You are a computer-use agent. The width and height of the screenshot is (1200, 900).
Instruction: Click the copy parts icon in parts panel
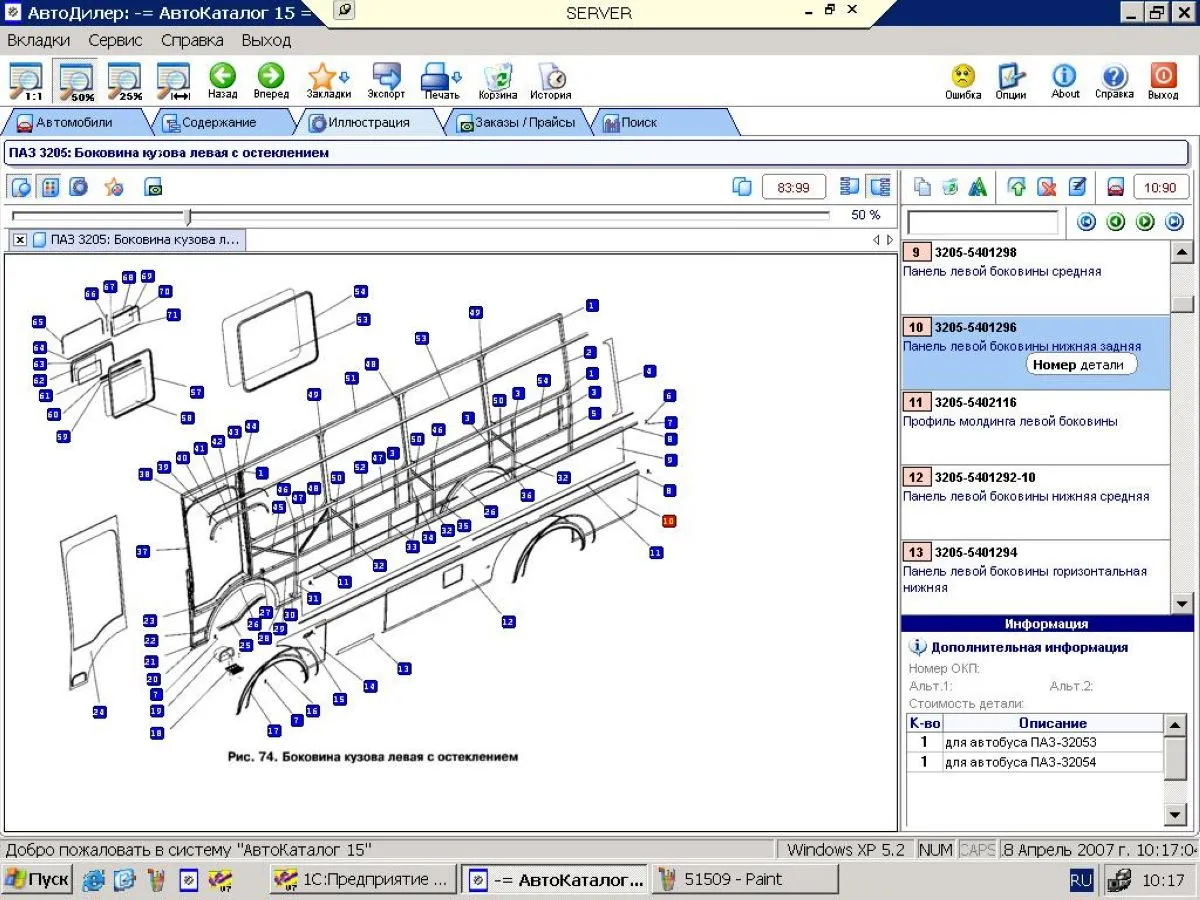(x=922, y=187)
